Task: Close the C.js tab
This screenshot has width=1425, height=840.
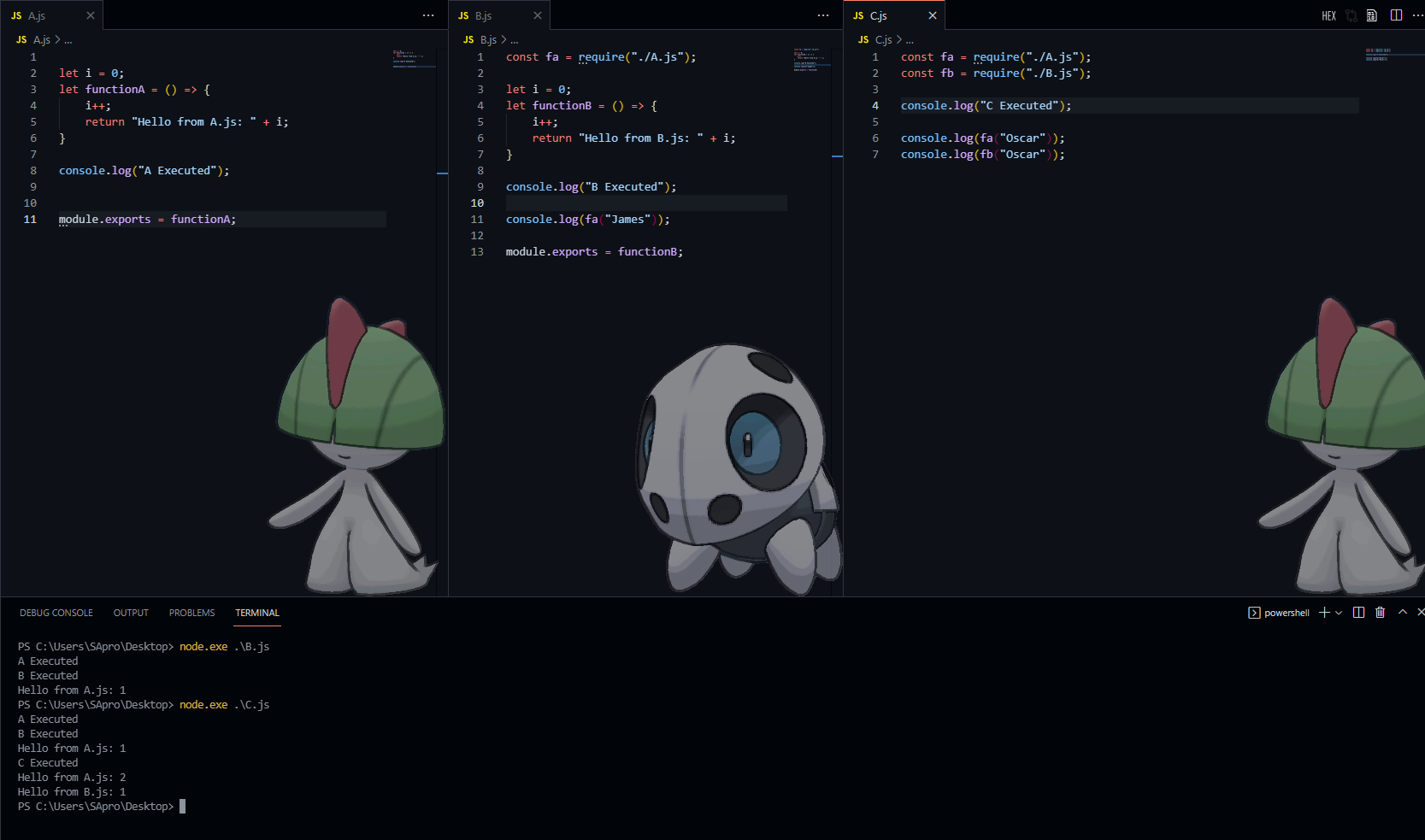Action: (x=933, y=15)
